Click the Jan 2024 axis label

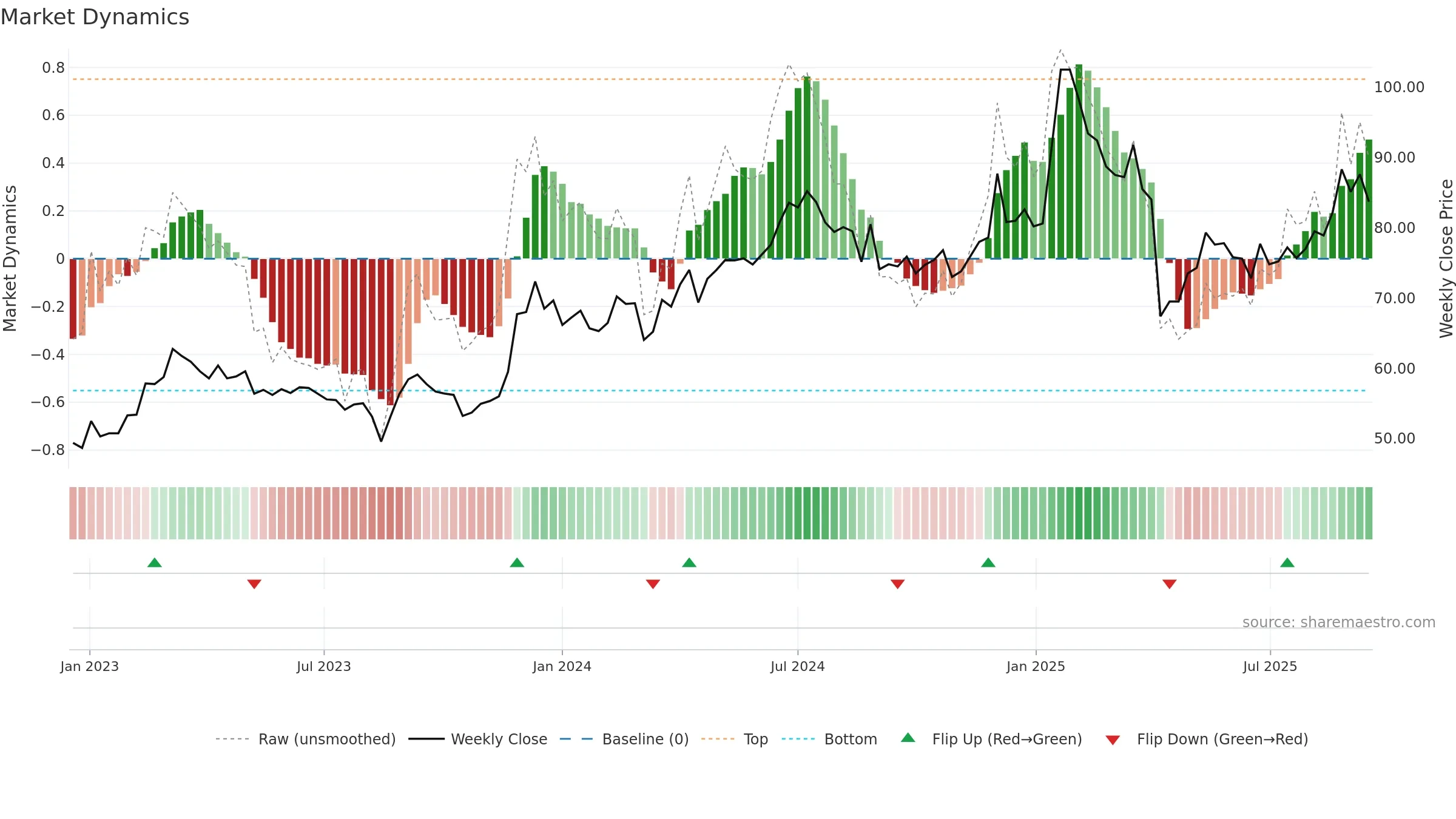(x=562, y=666)
